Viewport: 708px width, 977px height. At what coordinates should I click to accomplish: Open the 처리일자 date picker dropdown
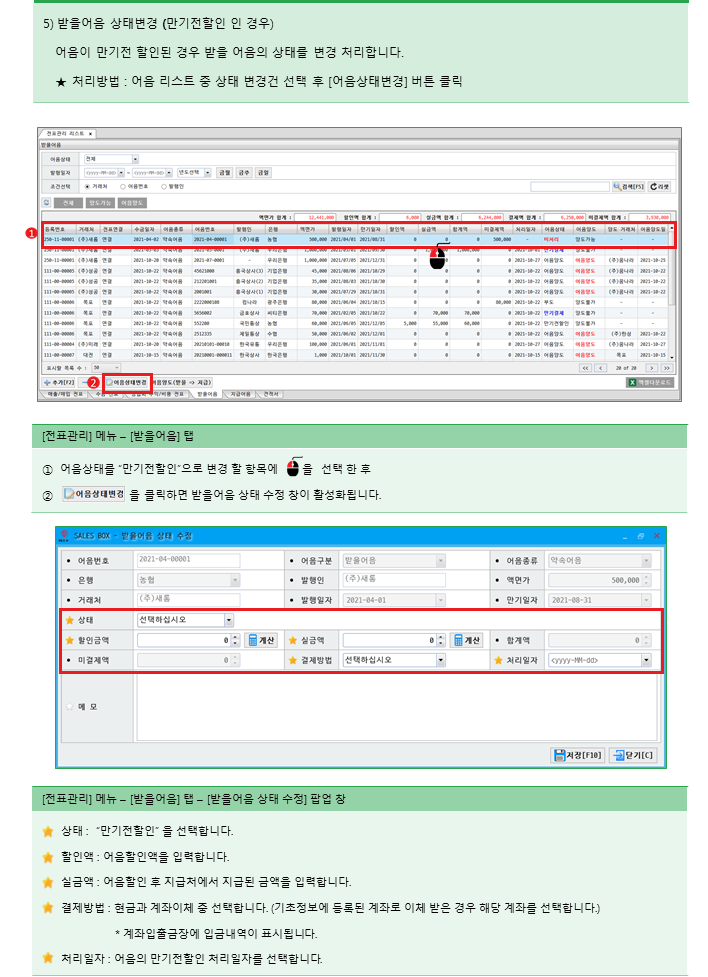[646, 660]
